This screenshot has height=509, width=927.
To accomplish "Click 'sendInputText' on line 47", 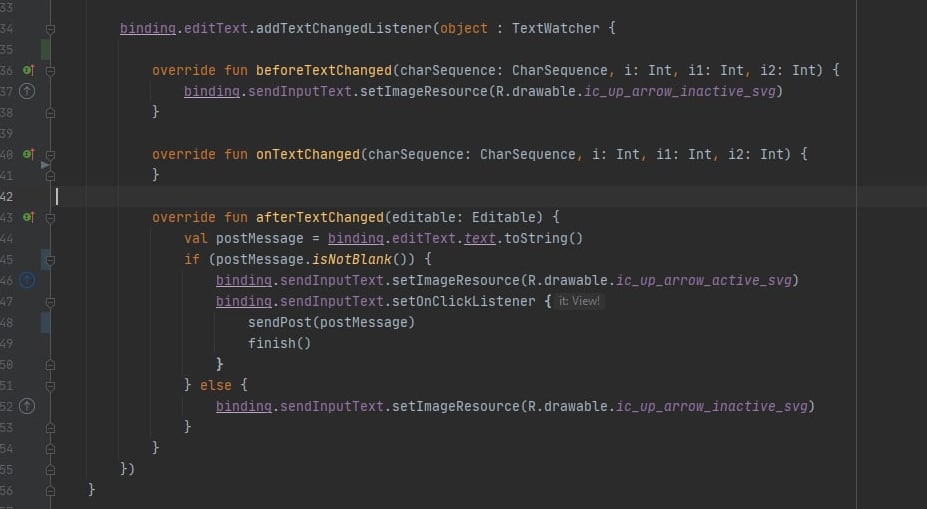I will tap(332, 301).
